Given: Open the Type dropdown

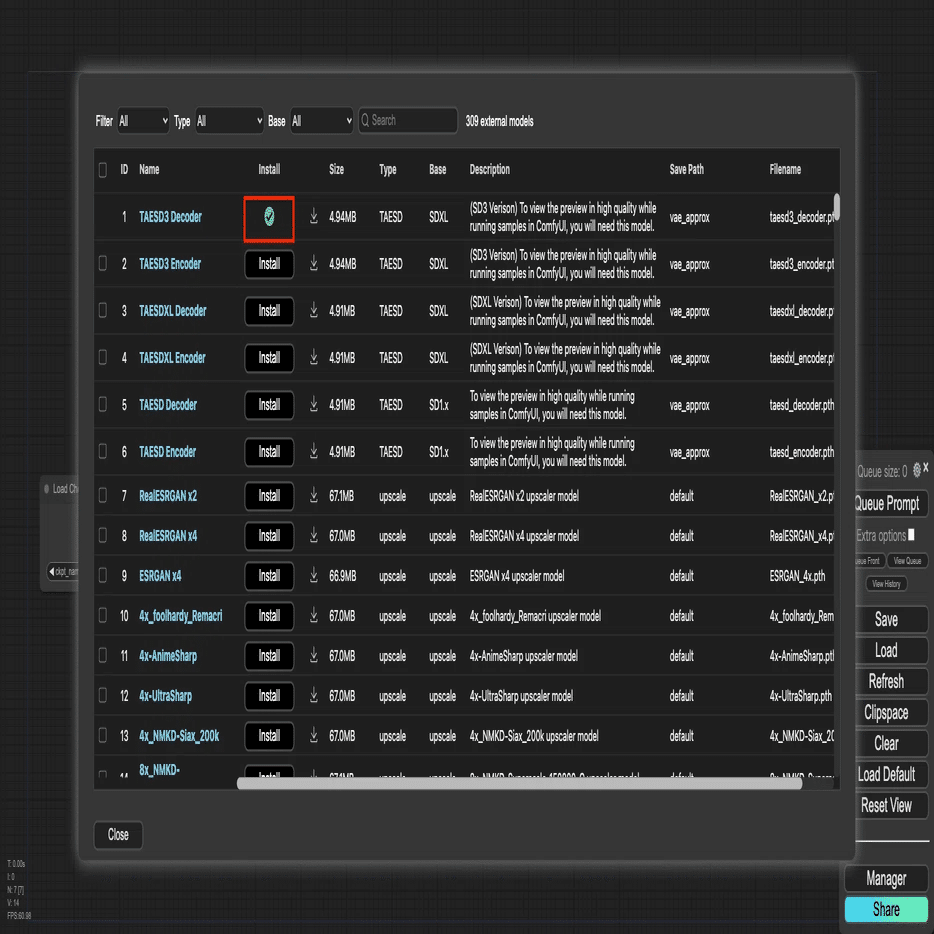Looking at the screenshot, I should tap(229, 121).
